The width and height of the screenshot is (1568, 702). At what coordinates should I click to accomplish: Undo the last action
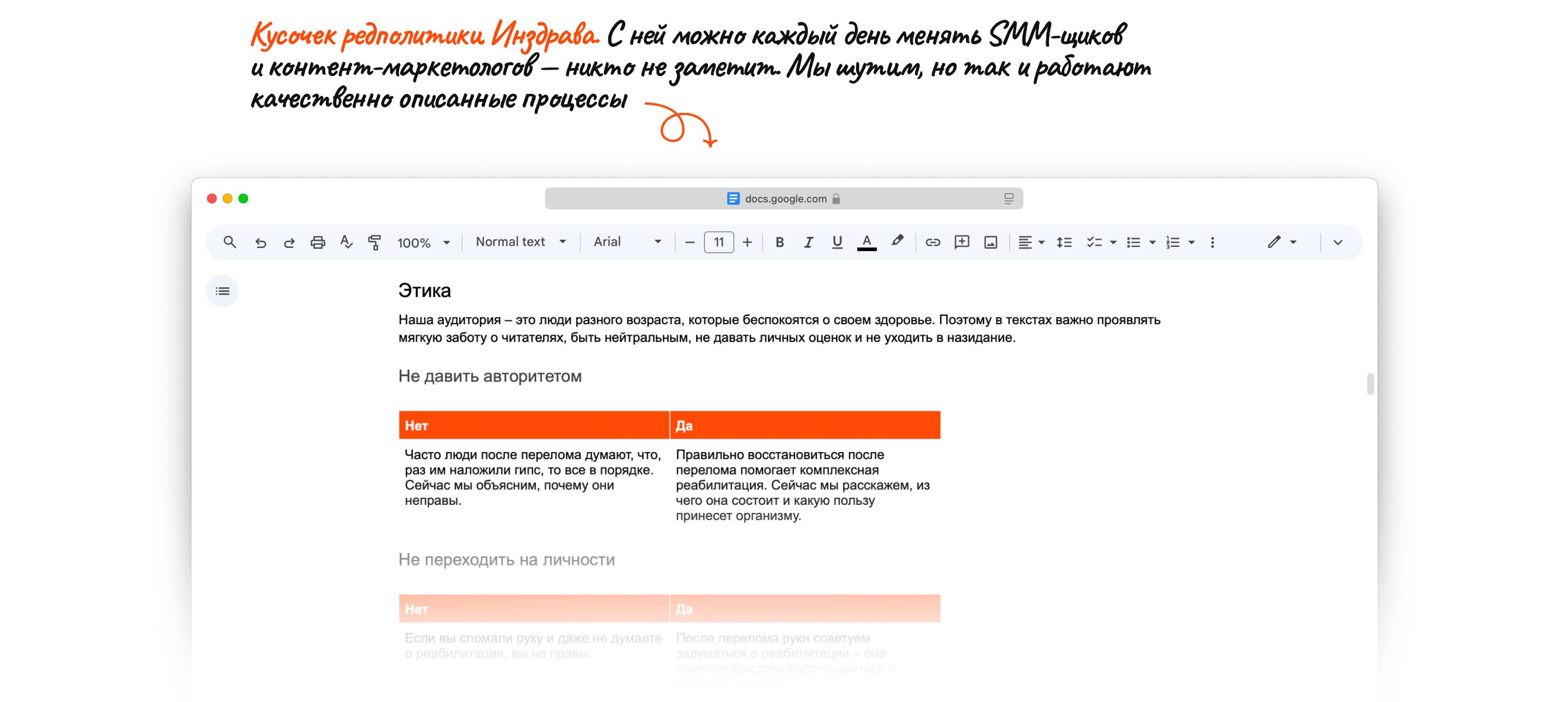coord(260,242)
